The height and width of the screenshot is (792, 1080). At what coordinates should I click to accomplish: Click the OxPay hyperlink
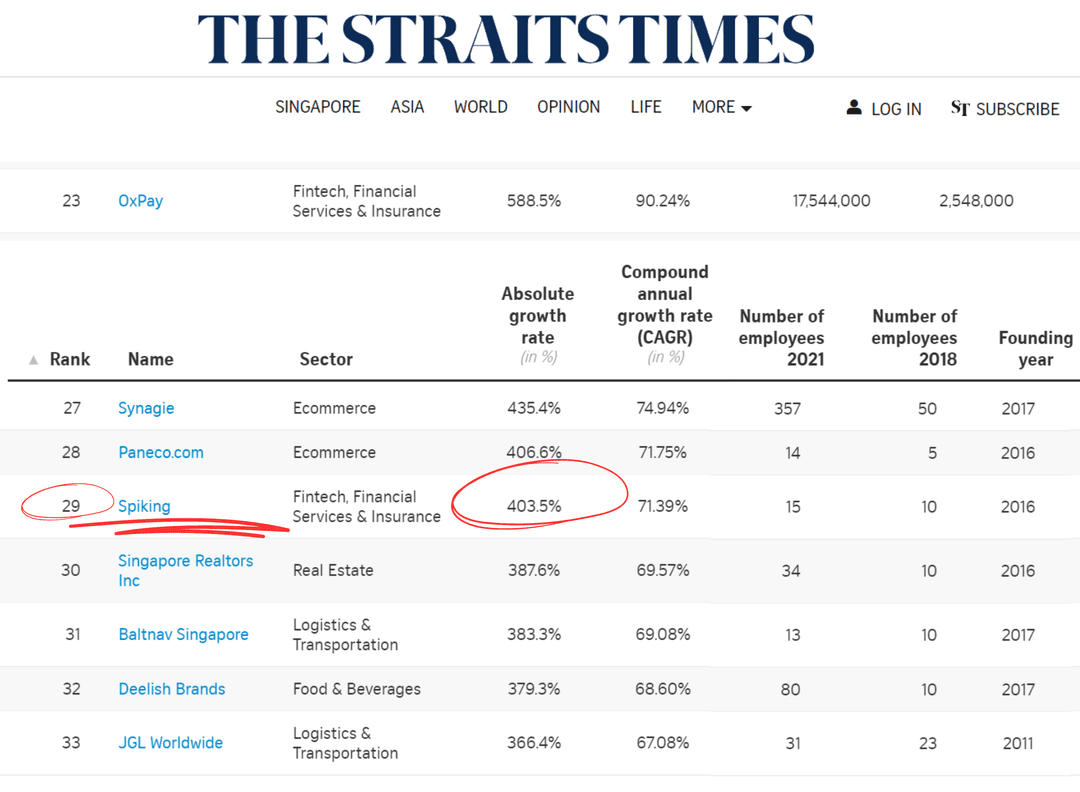(x=140, y=200)
